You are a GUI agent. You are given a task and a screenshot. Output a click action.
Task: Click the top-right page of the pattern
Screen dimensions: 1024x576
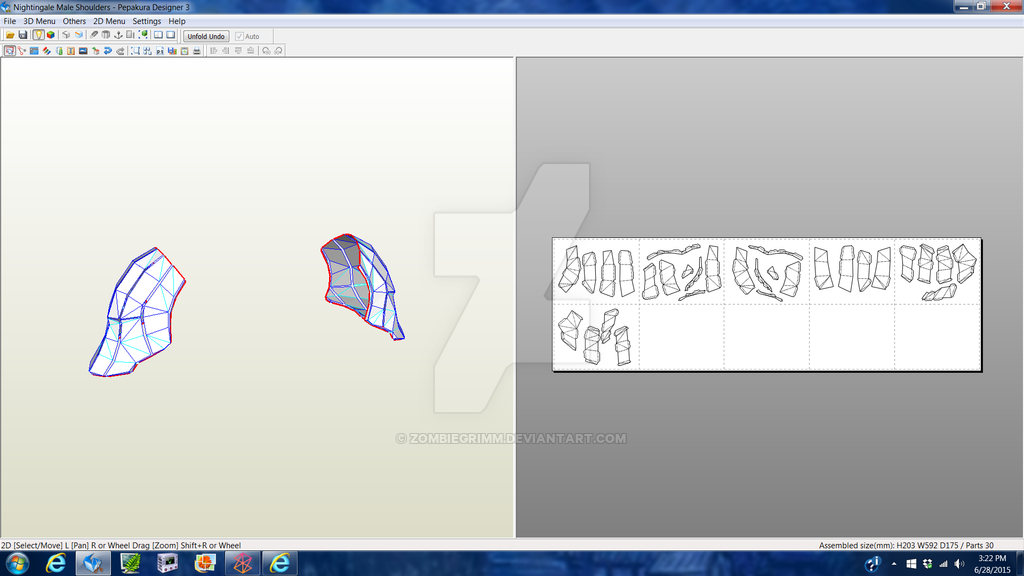point(938,272)
